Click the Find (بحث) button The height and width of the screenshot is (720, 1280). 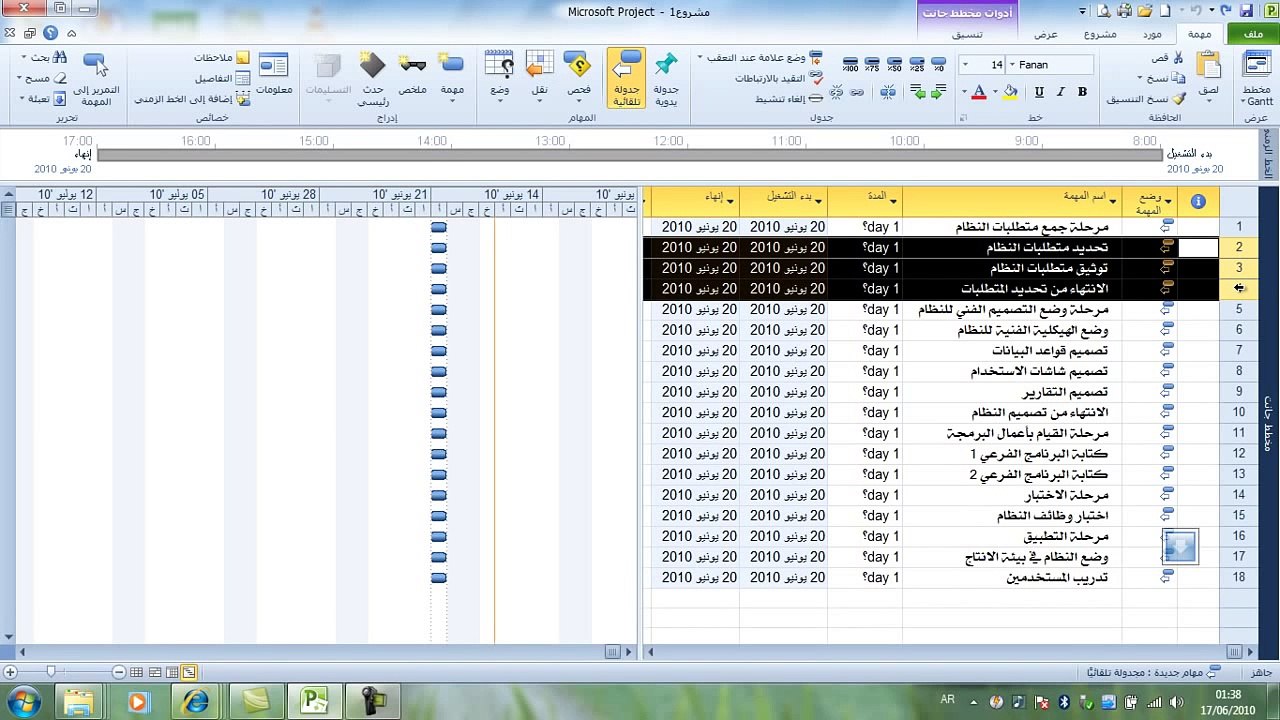pos(44,58)
